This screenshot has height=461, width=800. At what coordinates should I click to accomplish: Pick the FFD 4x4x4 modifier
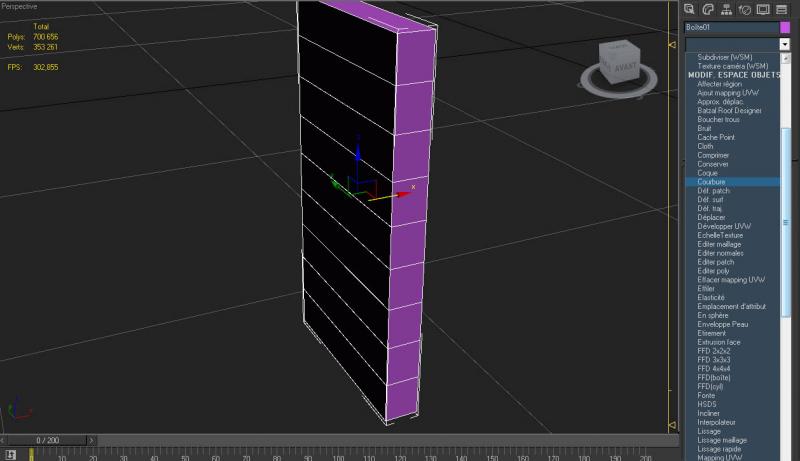[x=714, y=368]
